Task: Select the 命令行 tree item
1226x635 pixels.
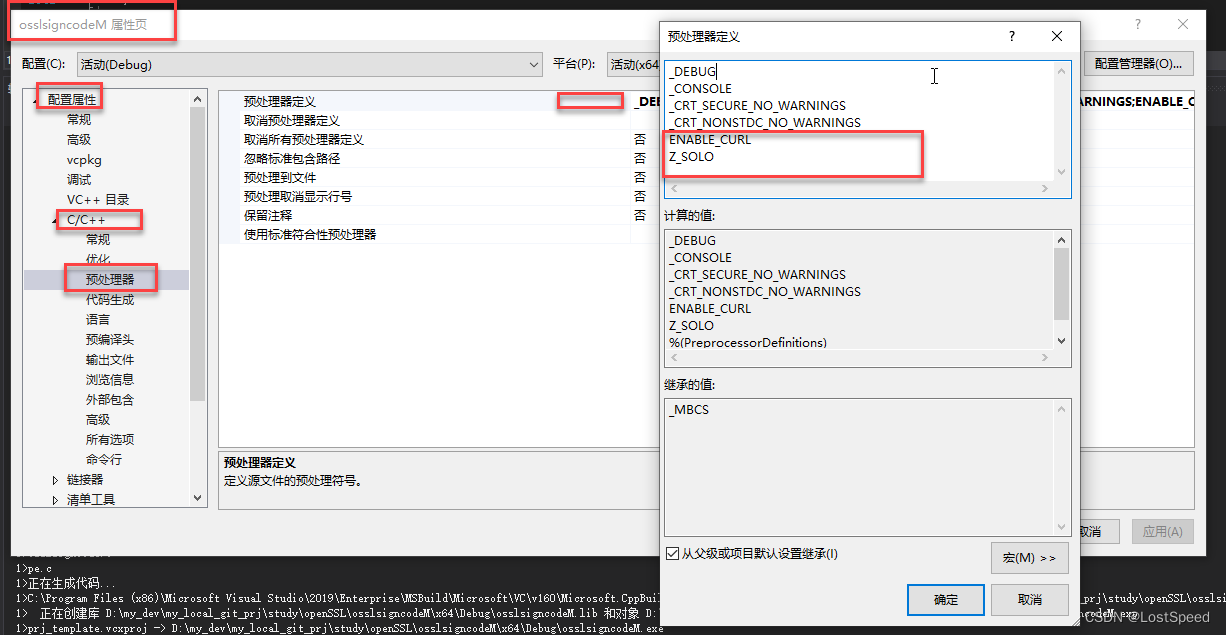Action: point(104,460)
